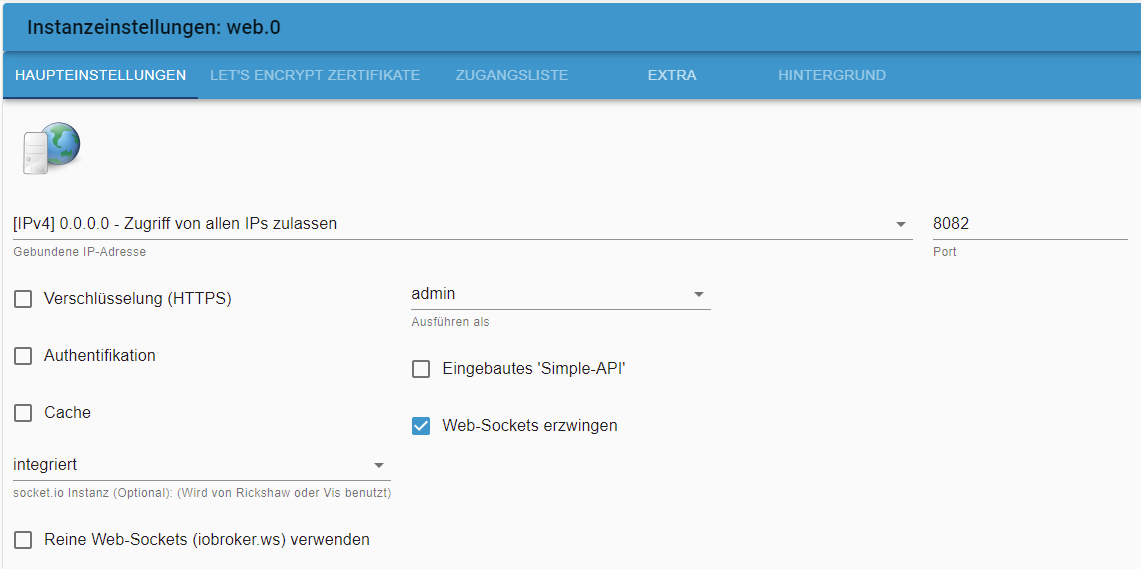The height and width of the screenshot is (569, 1141).
Task: Uncheck Web-Sockets erzwingen
Action: (421, 426)
